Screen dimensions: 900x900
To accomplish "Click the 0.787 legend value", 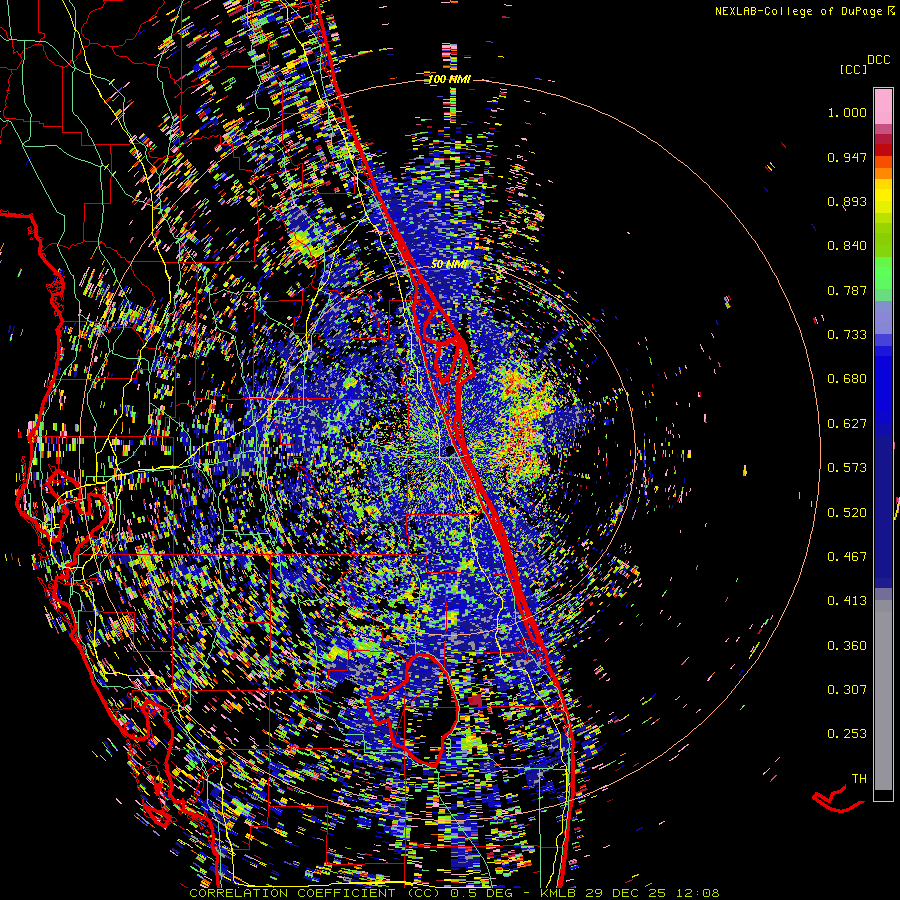I will pos(847,290).
